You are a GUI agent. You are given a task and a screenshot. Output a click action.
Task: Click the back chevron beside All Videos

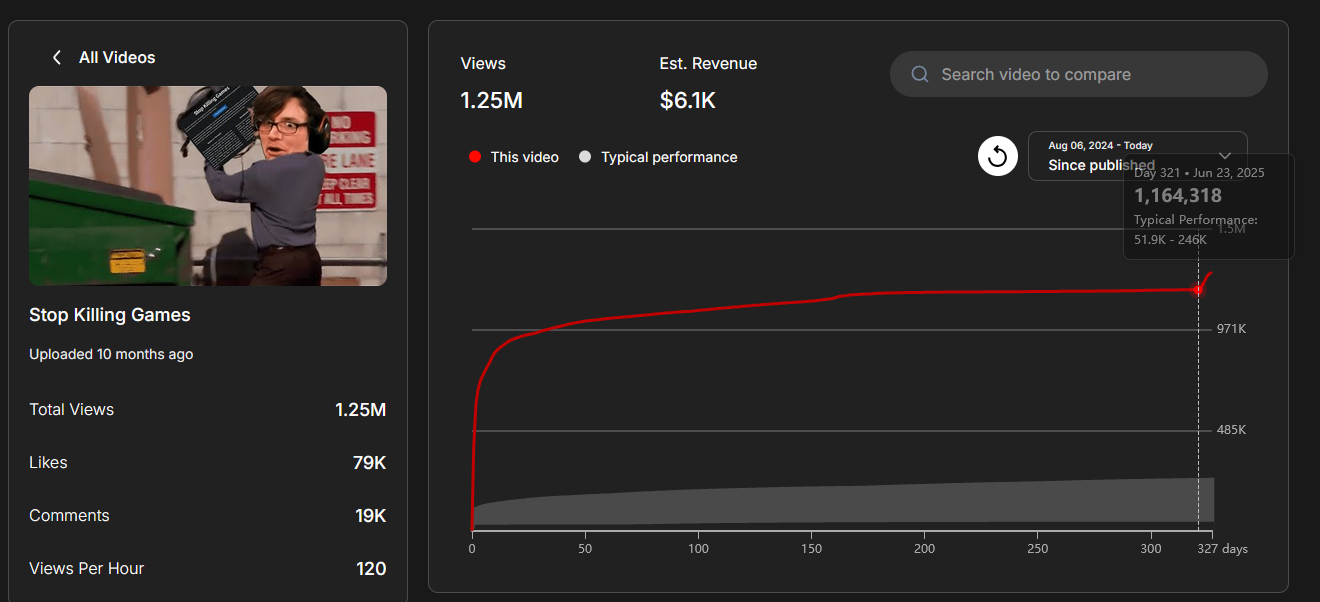tap(57, 58)
